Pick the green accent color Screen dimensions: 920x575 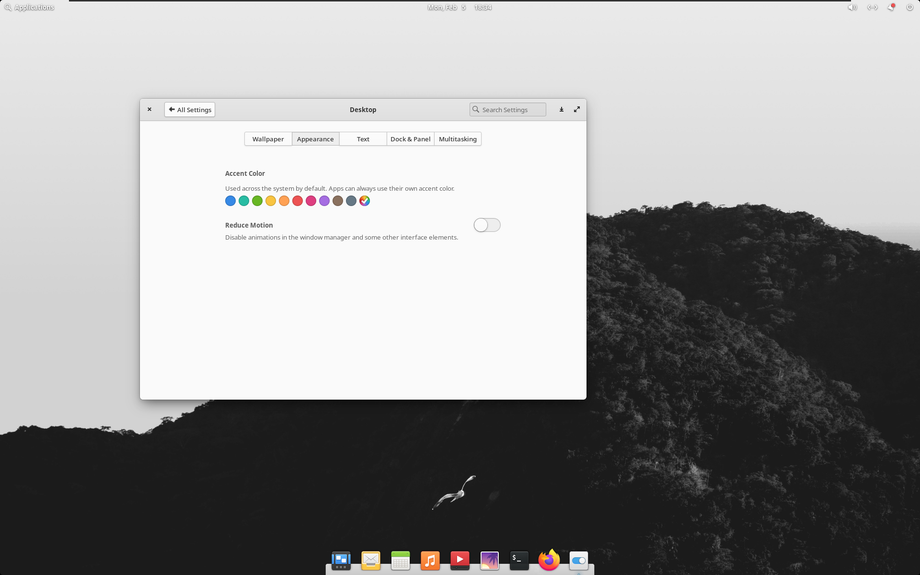point(257,201)
